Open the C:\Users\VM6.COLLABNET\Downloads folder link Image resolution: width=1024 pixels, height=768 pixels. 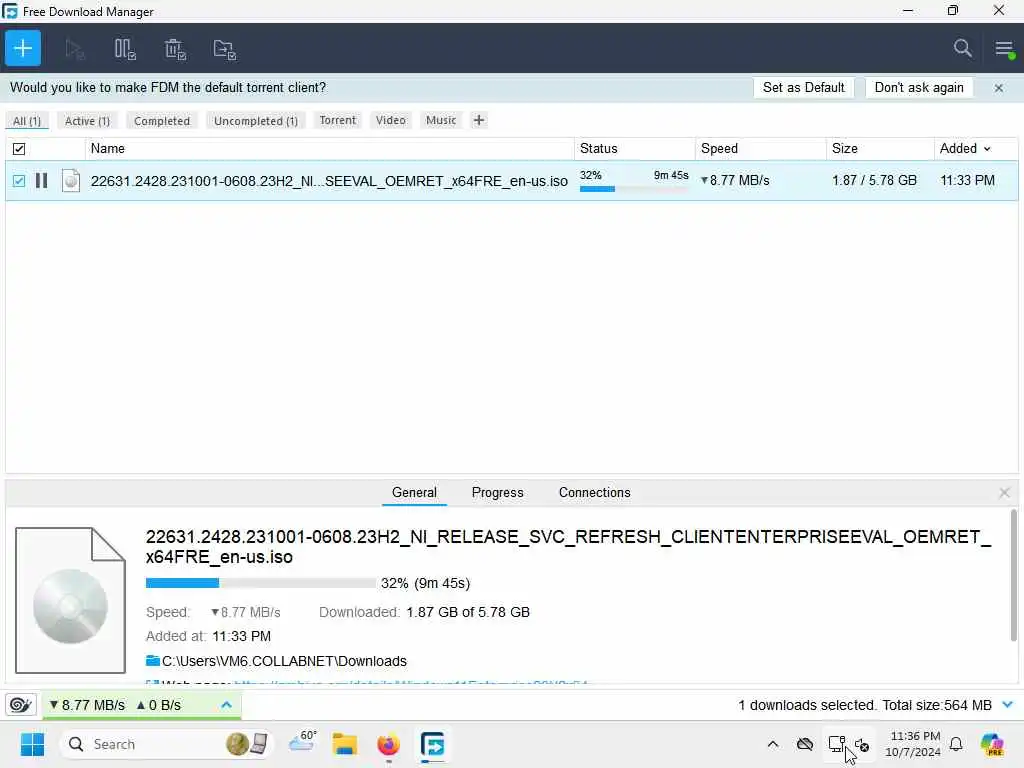click(284, 661)
